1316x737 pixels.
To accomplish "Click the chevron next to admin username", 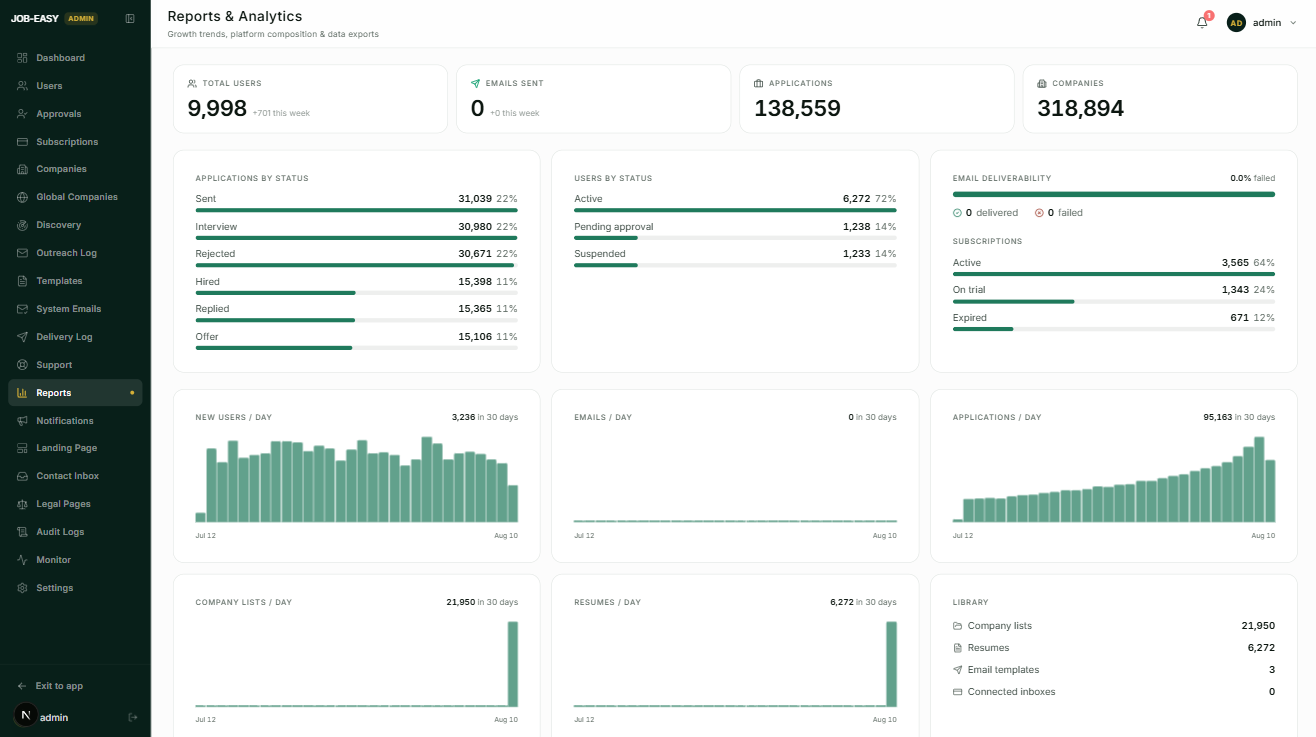I will pos(1293,23).
